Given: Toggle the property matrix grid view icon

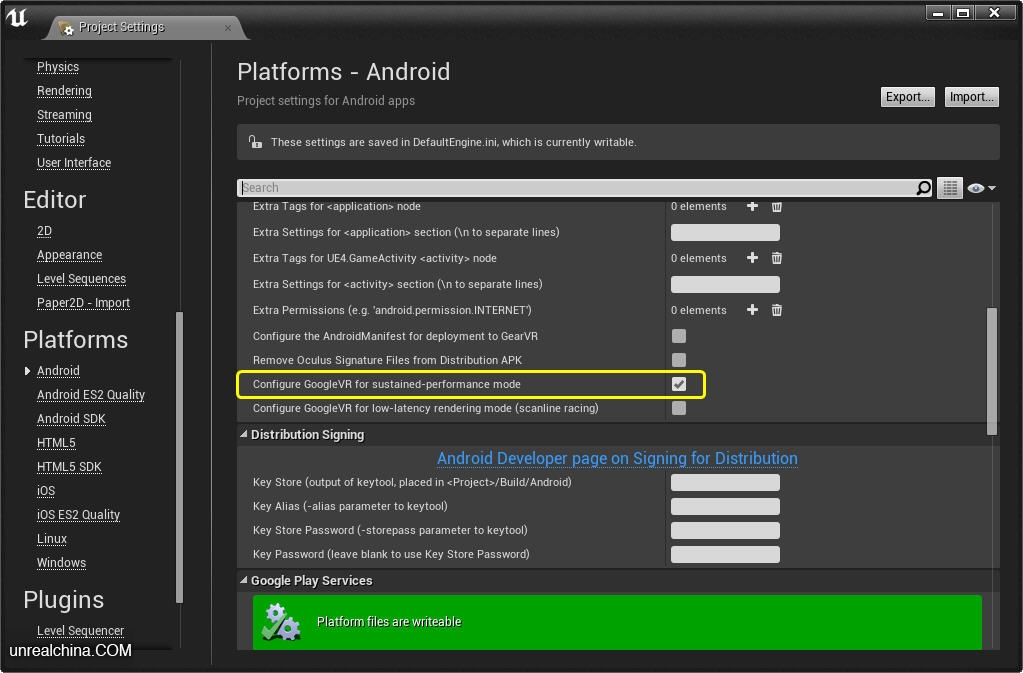Looking at the screenshot, I should [950, 188].
